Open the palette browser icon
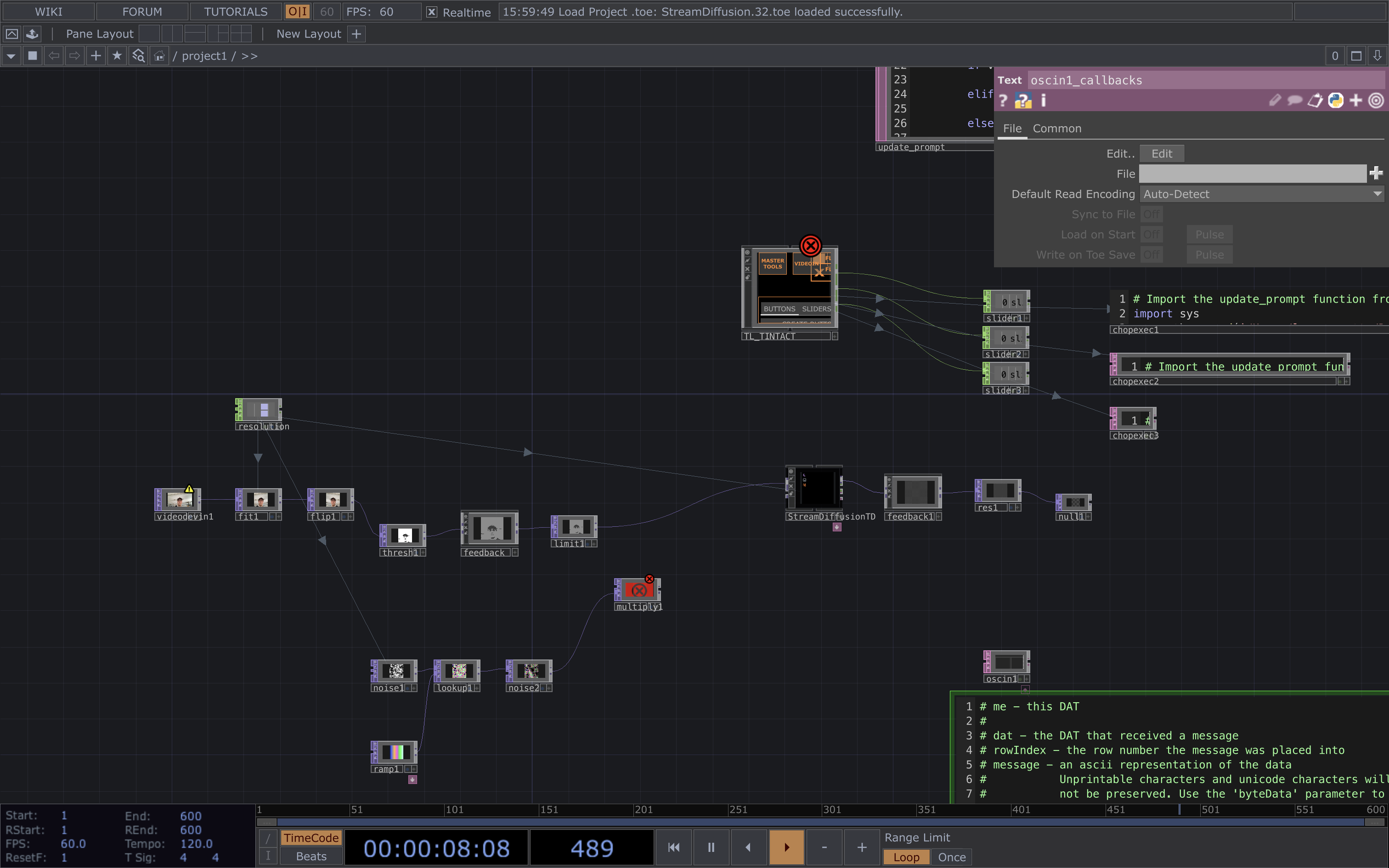This screenshot has width=1389, height=868. [x=32, y=34]
